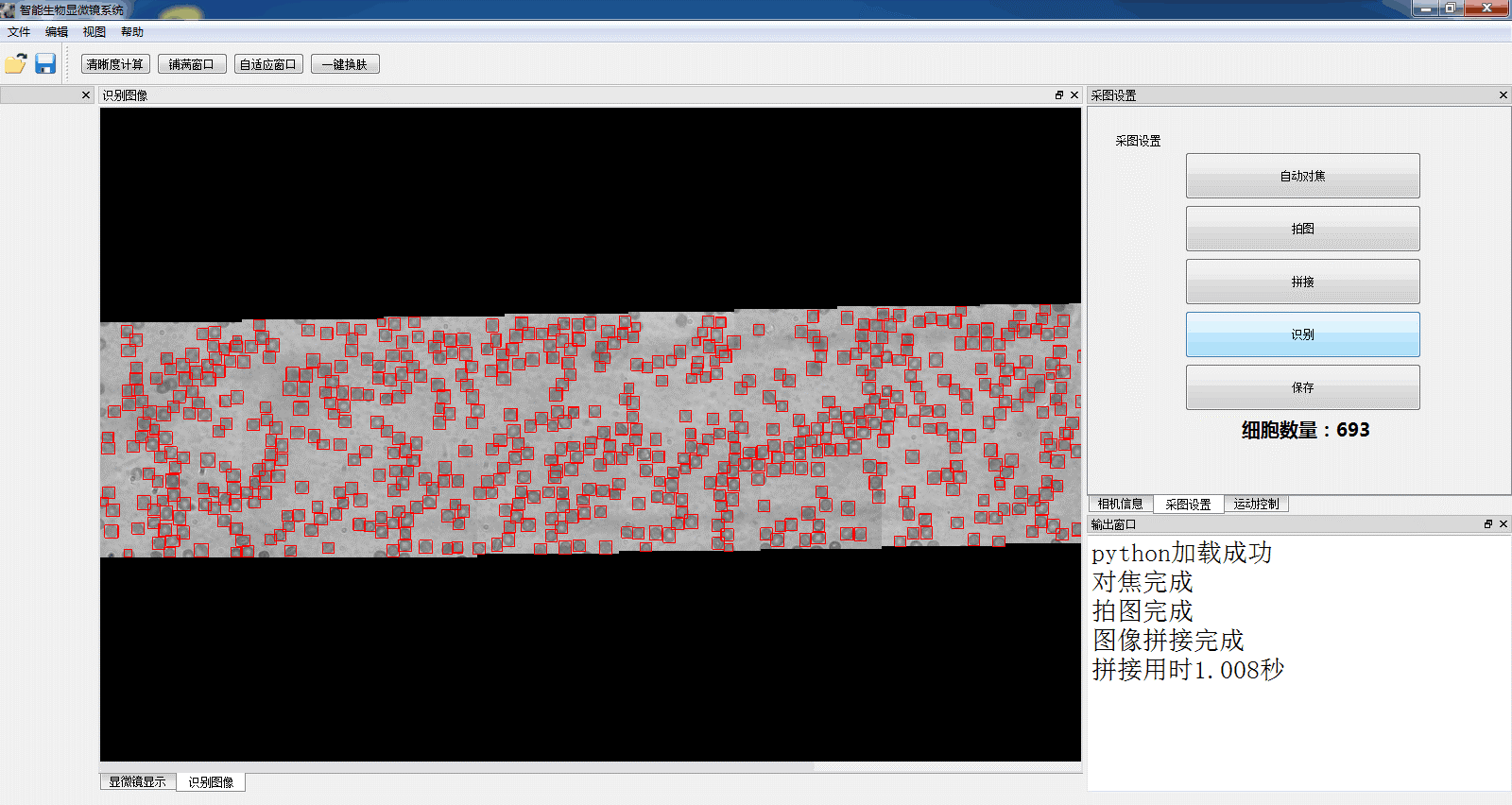This screenshot has height=805, width=1512.
Task: Click the 自适应窗口 toolbar button
Action: (268, 64)
